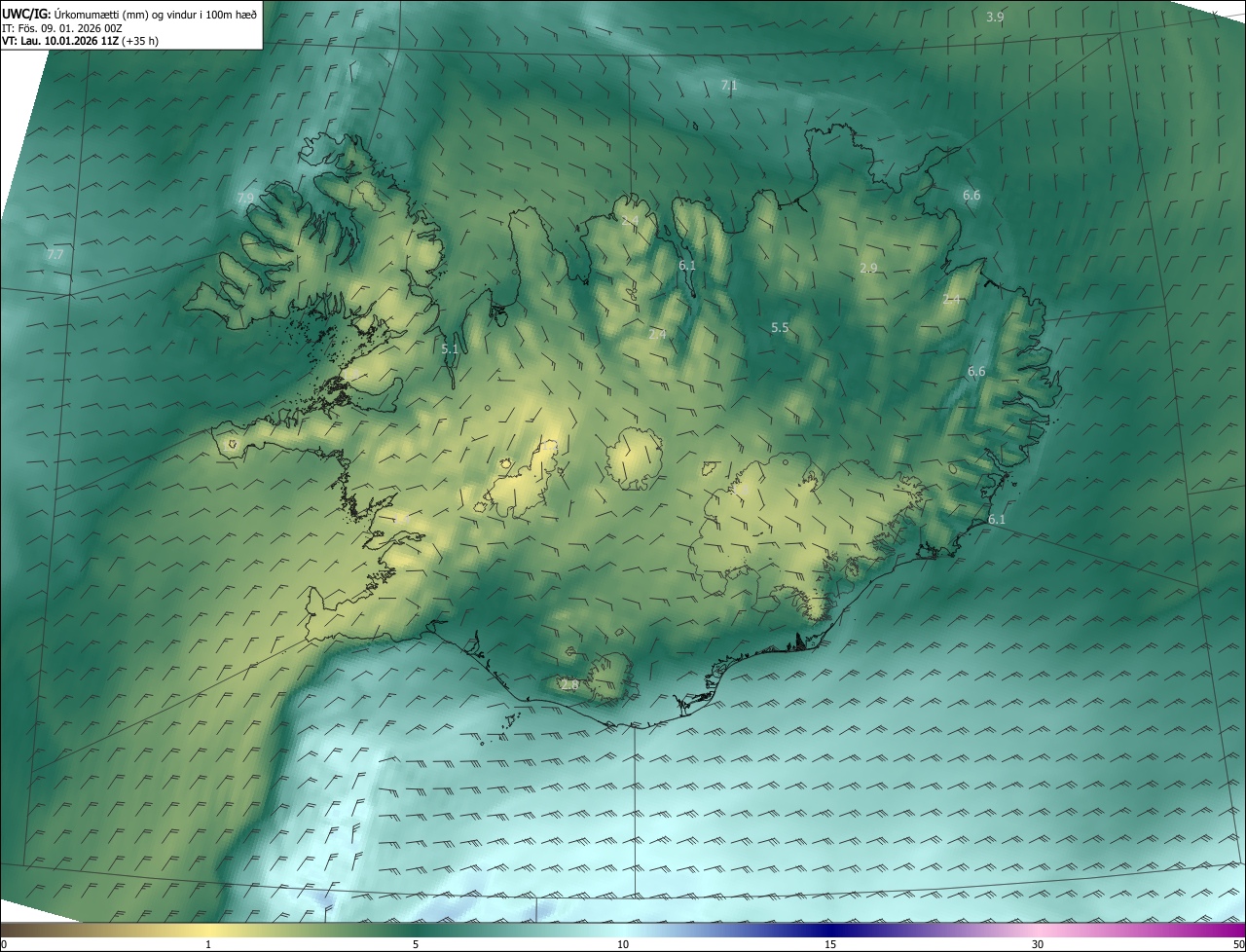Click the initial time line "IT: Fös. 09. 01. 2026 00Z"
This screenshot has height=952, width=1246.
tap(62, 28)
